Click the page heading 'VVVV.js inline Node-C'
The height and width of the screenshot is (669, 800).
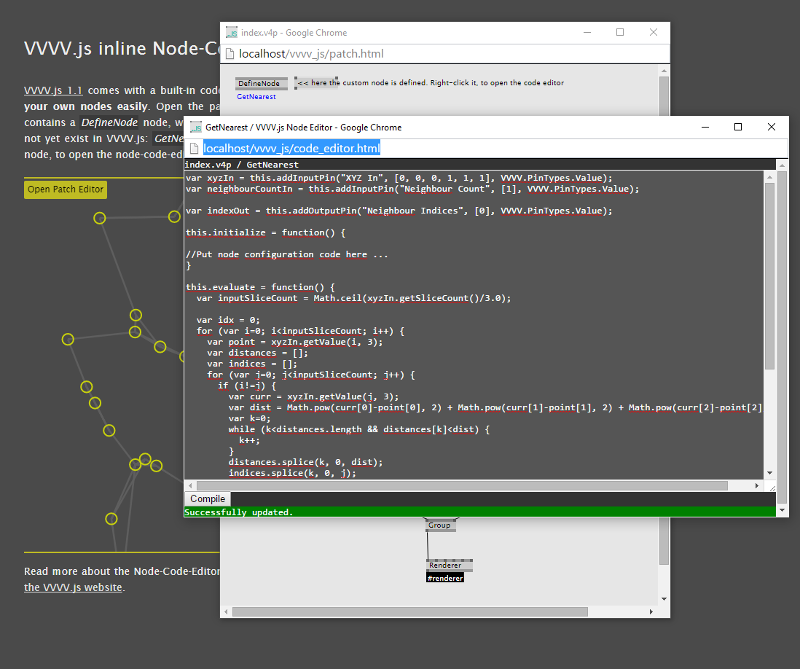[121, 48]
